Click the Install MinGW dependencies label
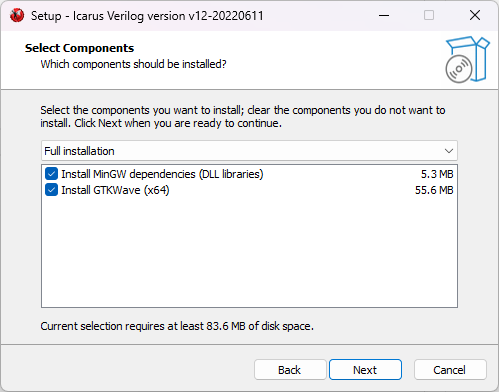The image size is (499, 392). point(162,174)
